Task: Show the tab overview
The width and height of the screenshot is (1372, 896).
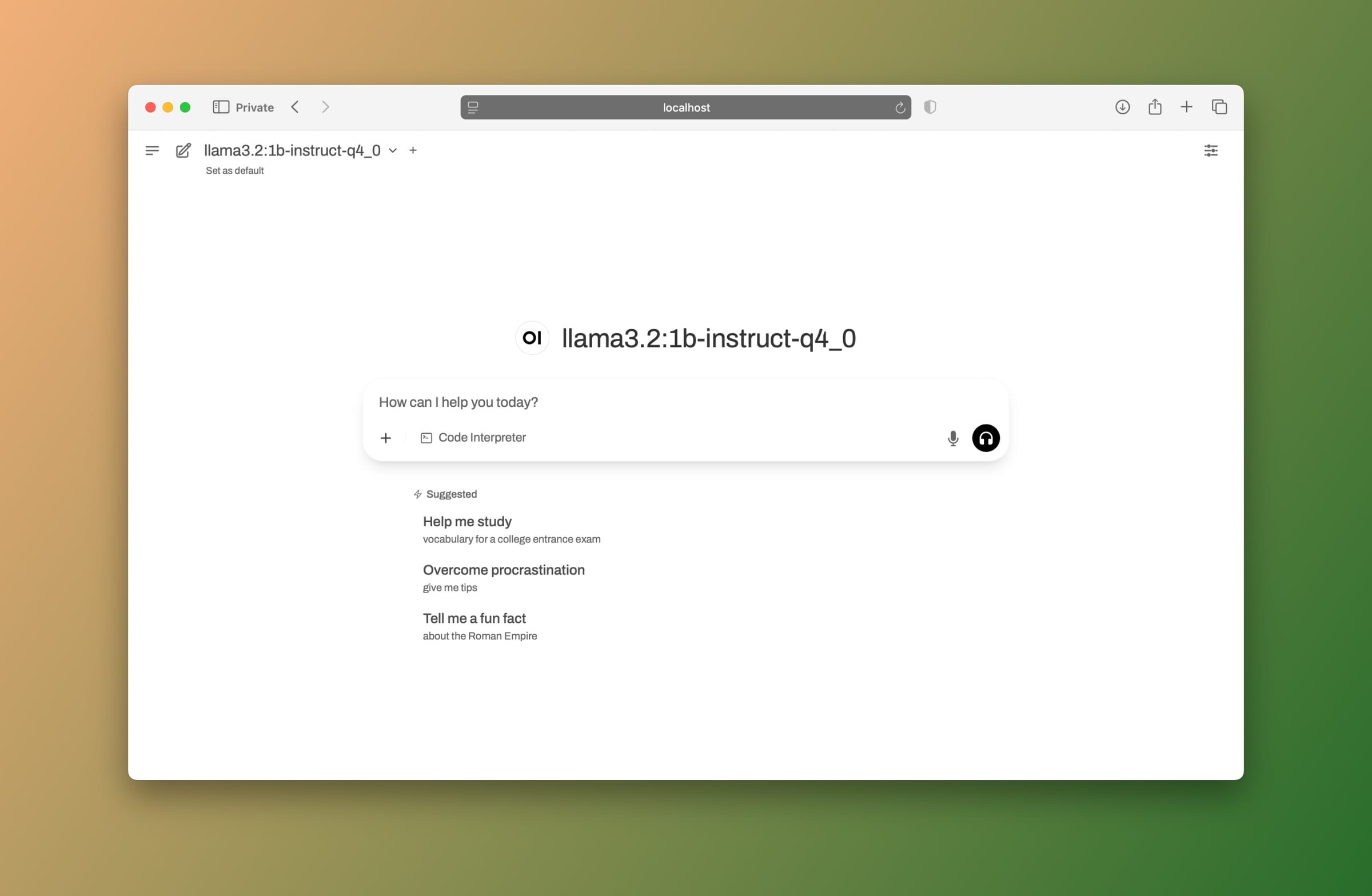Action: point(1219,107)
